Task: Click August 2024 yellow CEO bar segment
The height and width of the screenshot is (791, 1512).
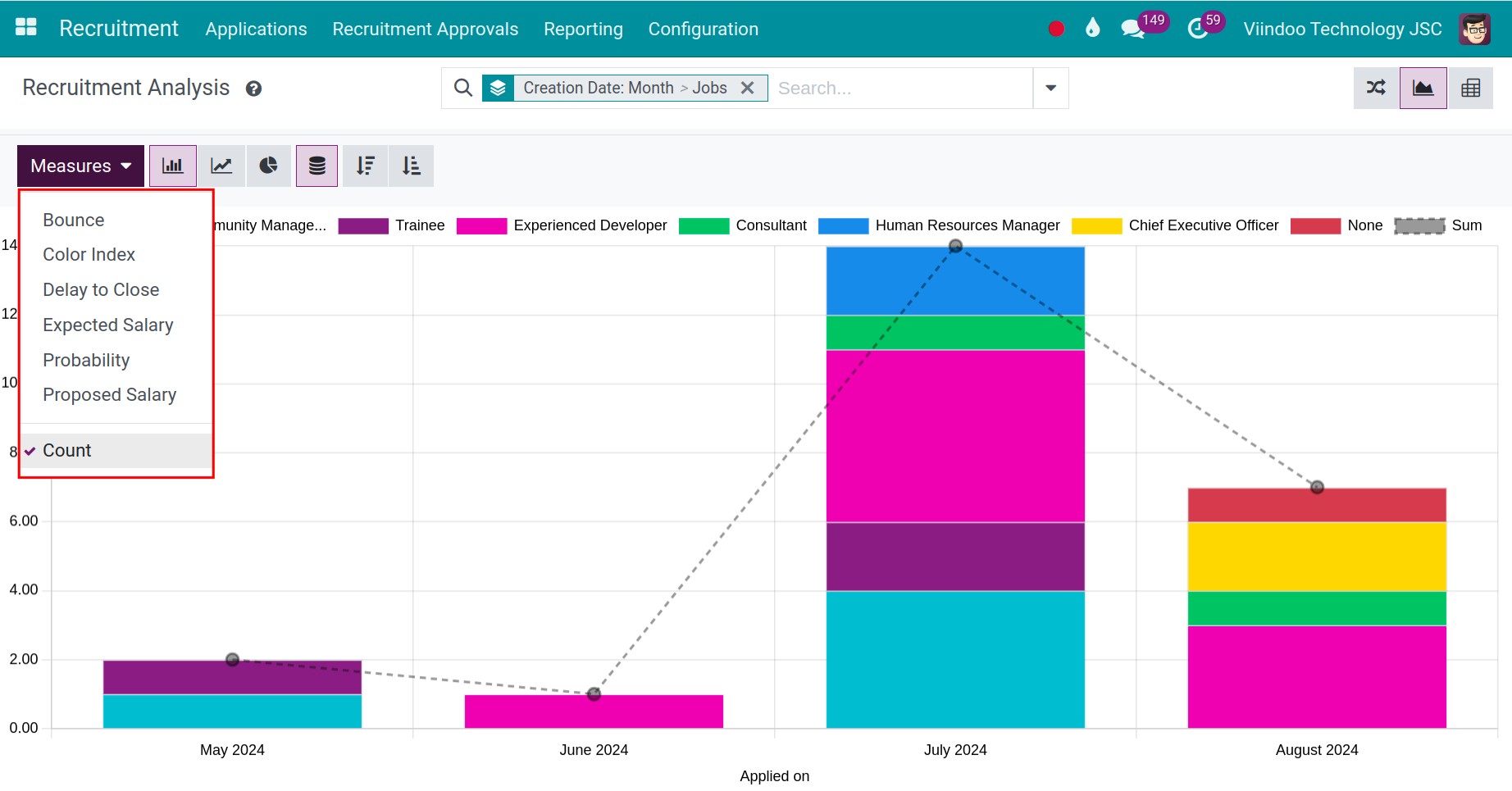Action: click(x=1317, y=557)
